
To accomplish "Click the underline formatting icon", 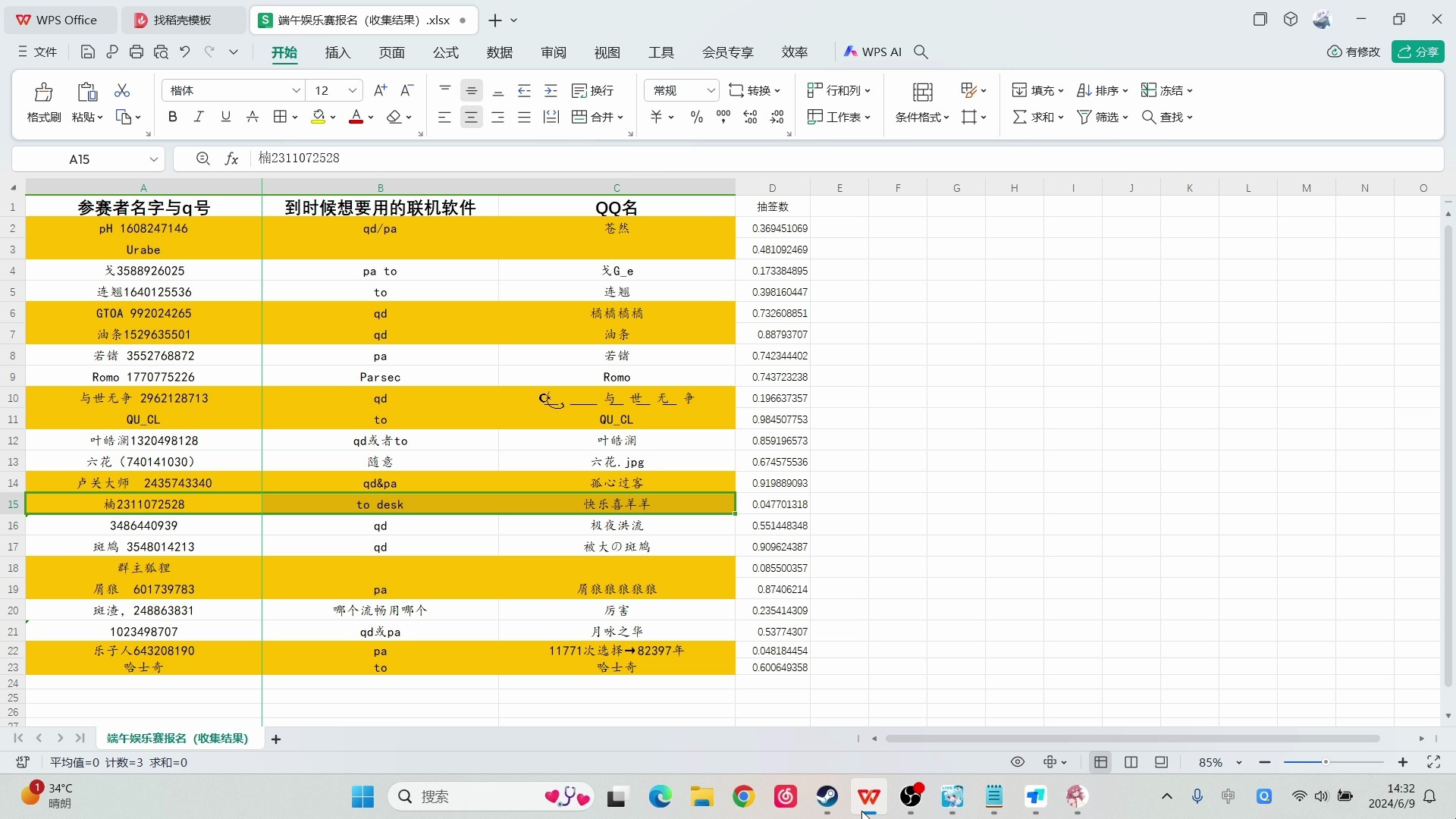I will pos(225,117).
